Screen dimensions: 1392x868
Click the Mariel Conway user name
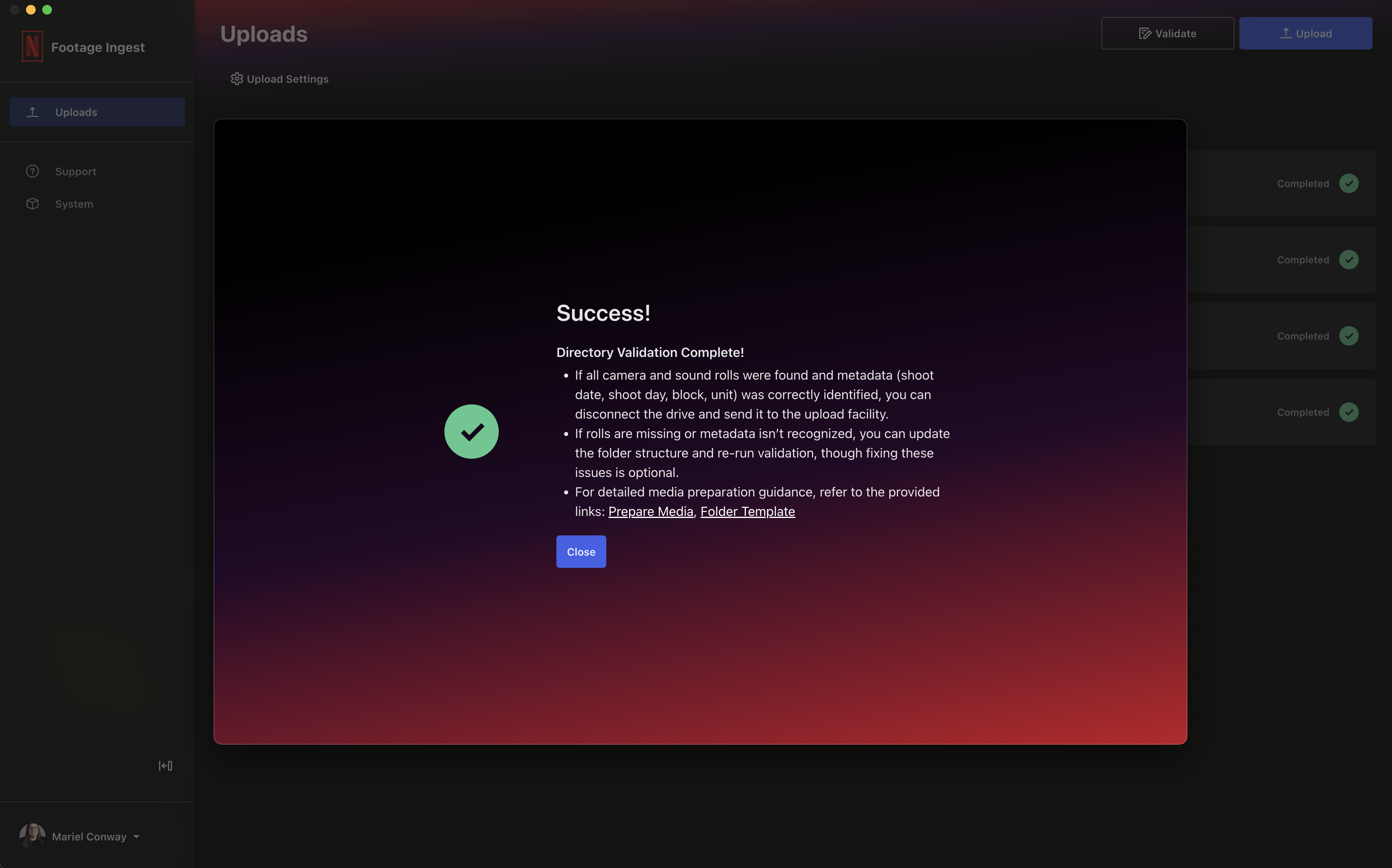click(89, 837)
